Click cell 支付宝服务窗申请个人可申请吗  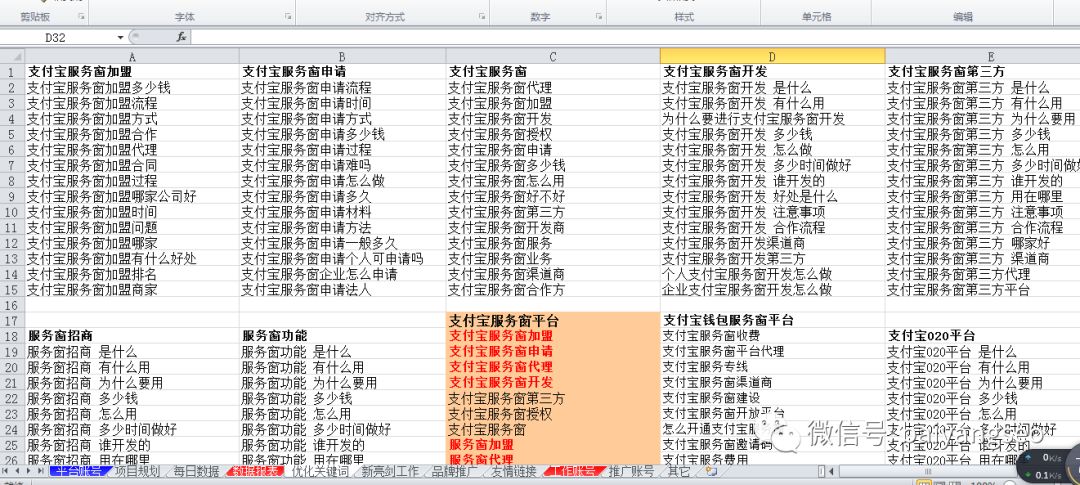(x=342, y=258)
